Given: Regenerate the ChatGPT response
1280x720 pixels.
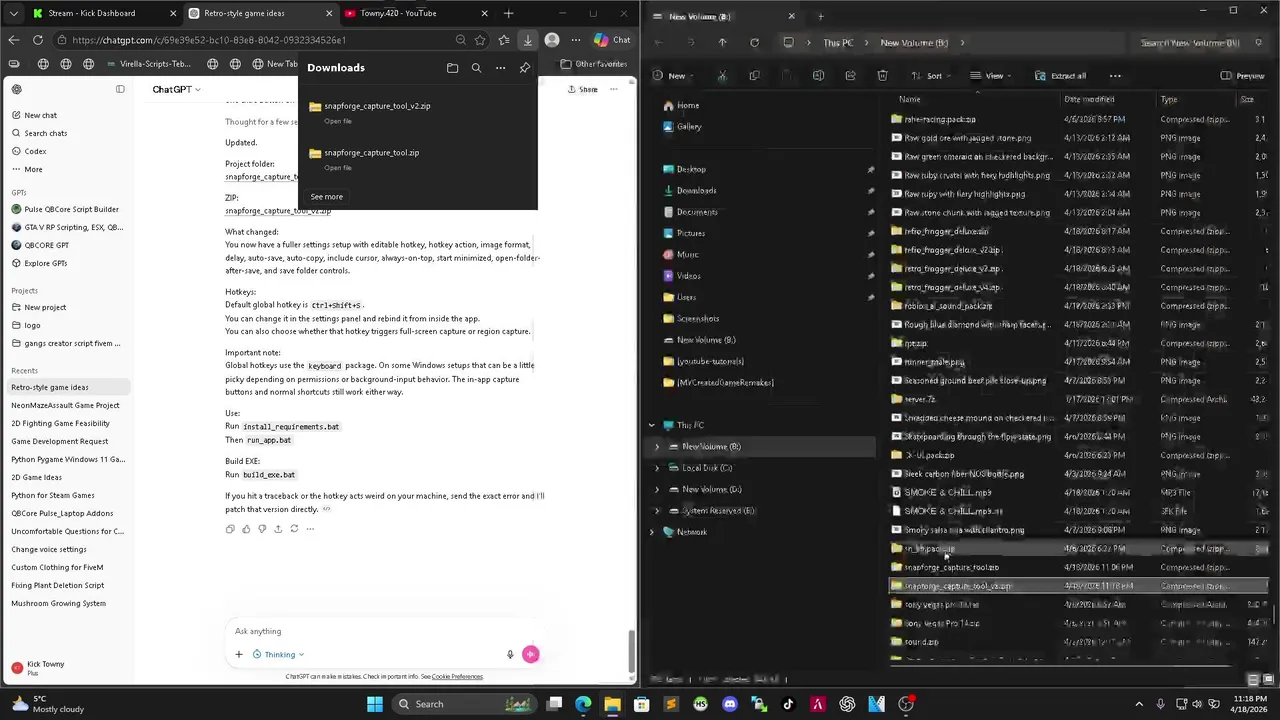Looking at the screenshot, I should pos(294,529).
